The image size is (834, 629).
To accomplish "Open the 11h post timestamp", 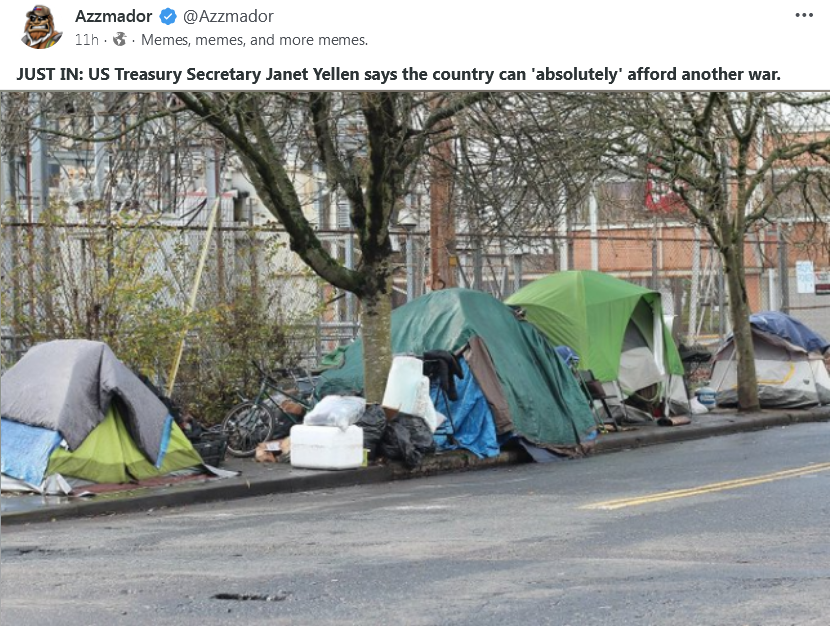I will tap(87, 40).
